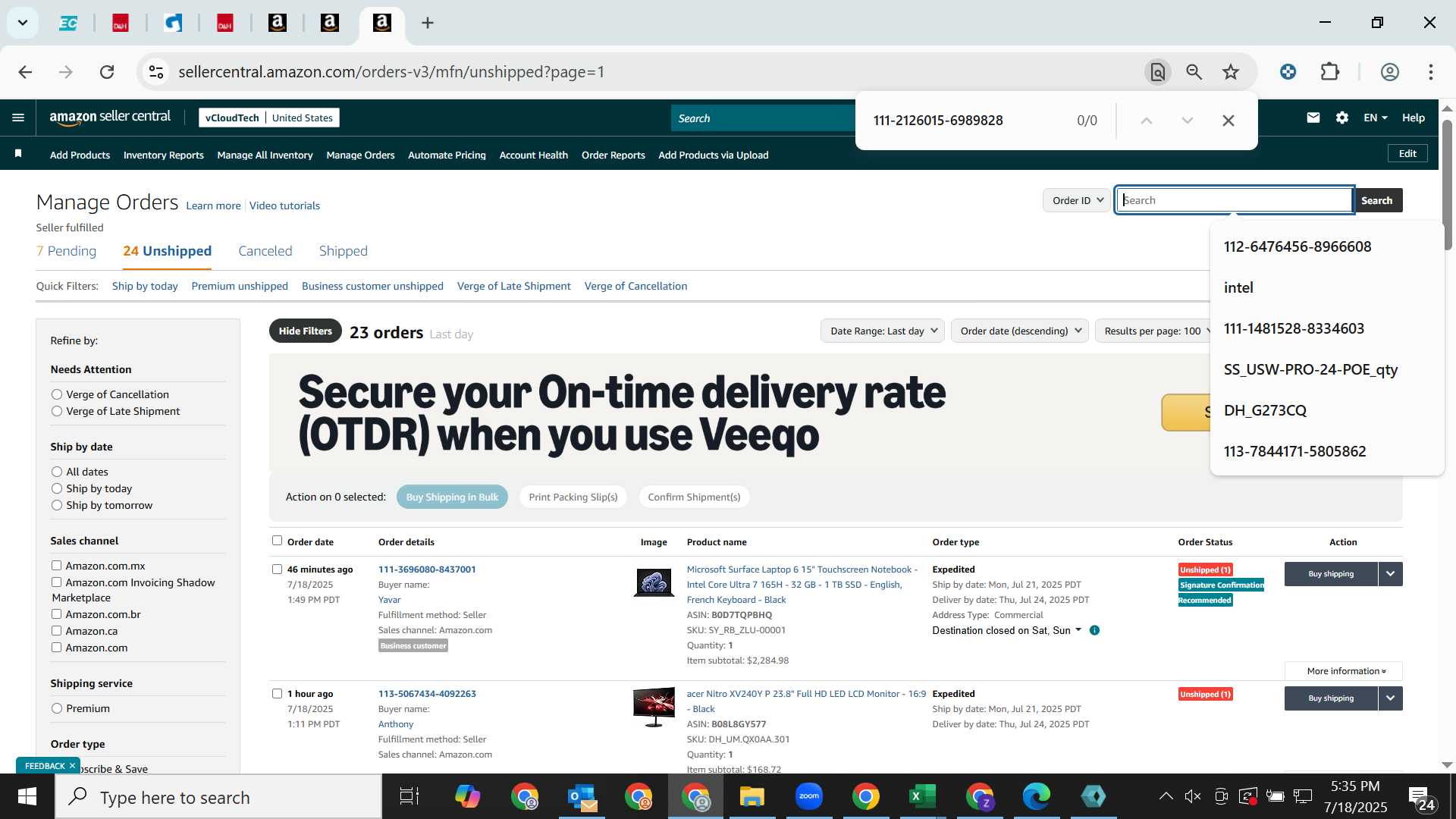The height and width of the screenshot is (819, 1456).
Task: Go to next find match arrow
Action: click(1188, 121)
